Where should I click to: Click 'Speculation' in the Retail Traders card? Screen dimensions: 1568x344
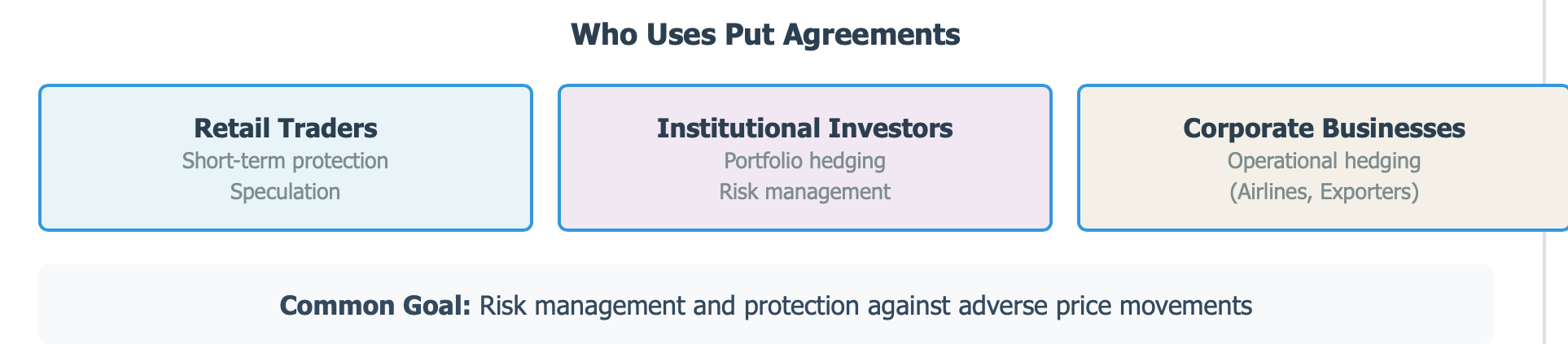pos(285,192)
